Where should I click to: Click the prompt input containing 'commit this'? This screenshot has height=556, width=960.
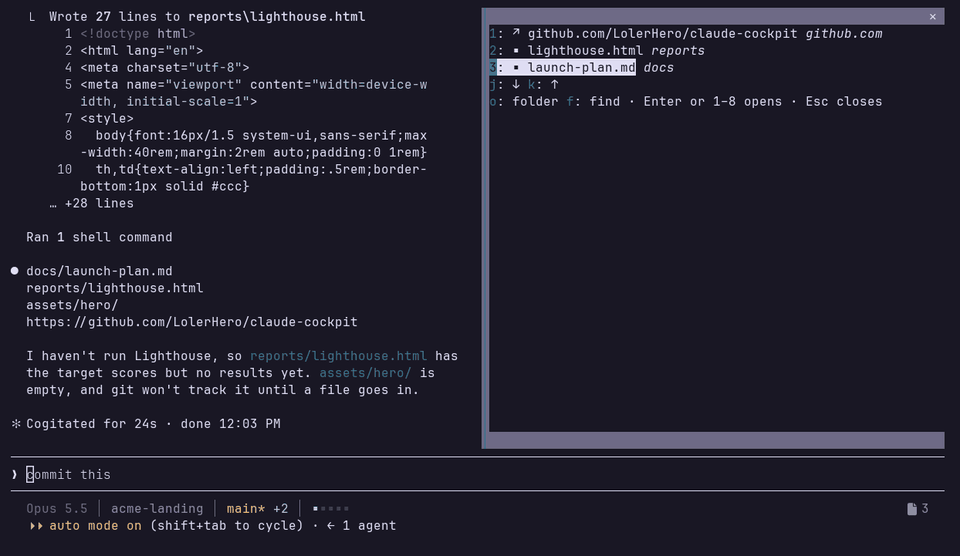pos(478,475)
